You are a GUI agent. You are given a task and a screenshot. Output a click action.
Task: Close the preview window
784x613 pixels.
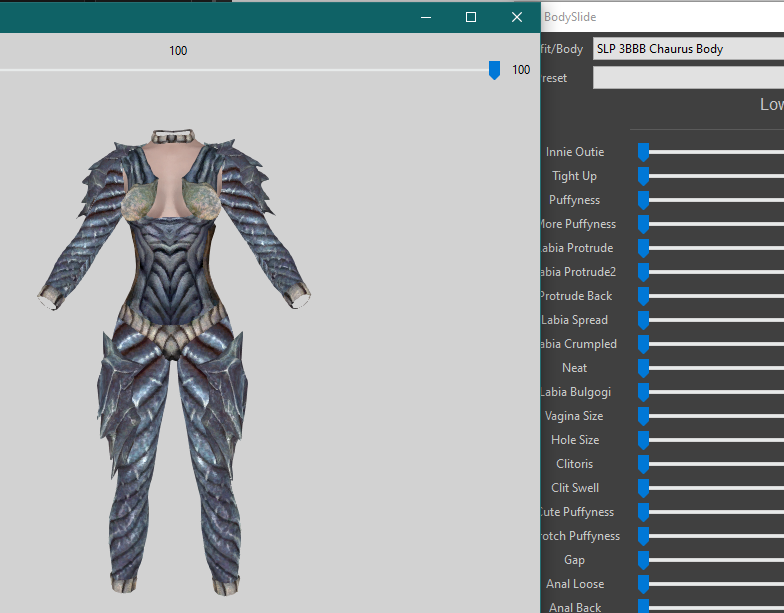tap(517, 17)
